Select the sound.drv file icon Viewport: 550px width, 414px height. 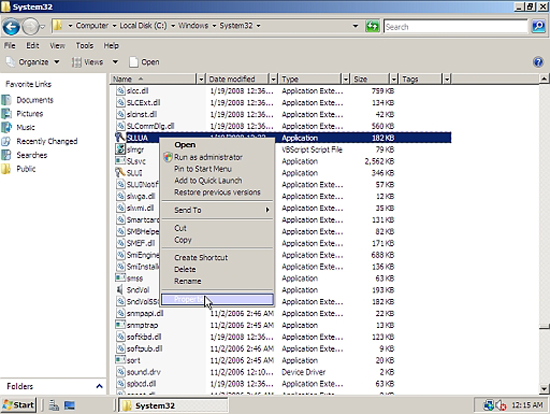pyautogui.click(x=120, y=372)
